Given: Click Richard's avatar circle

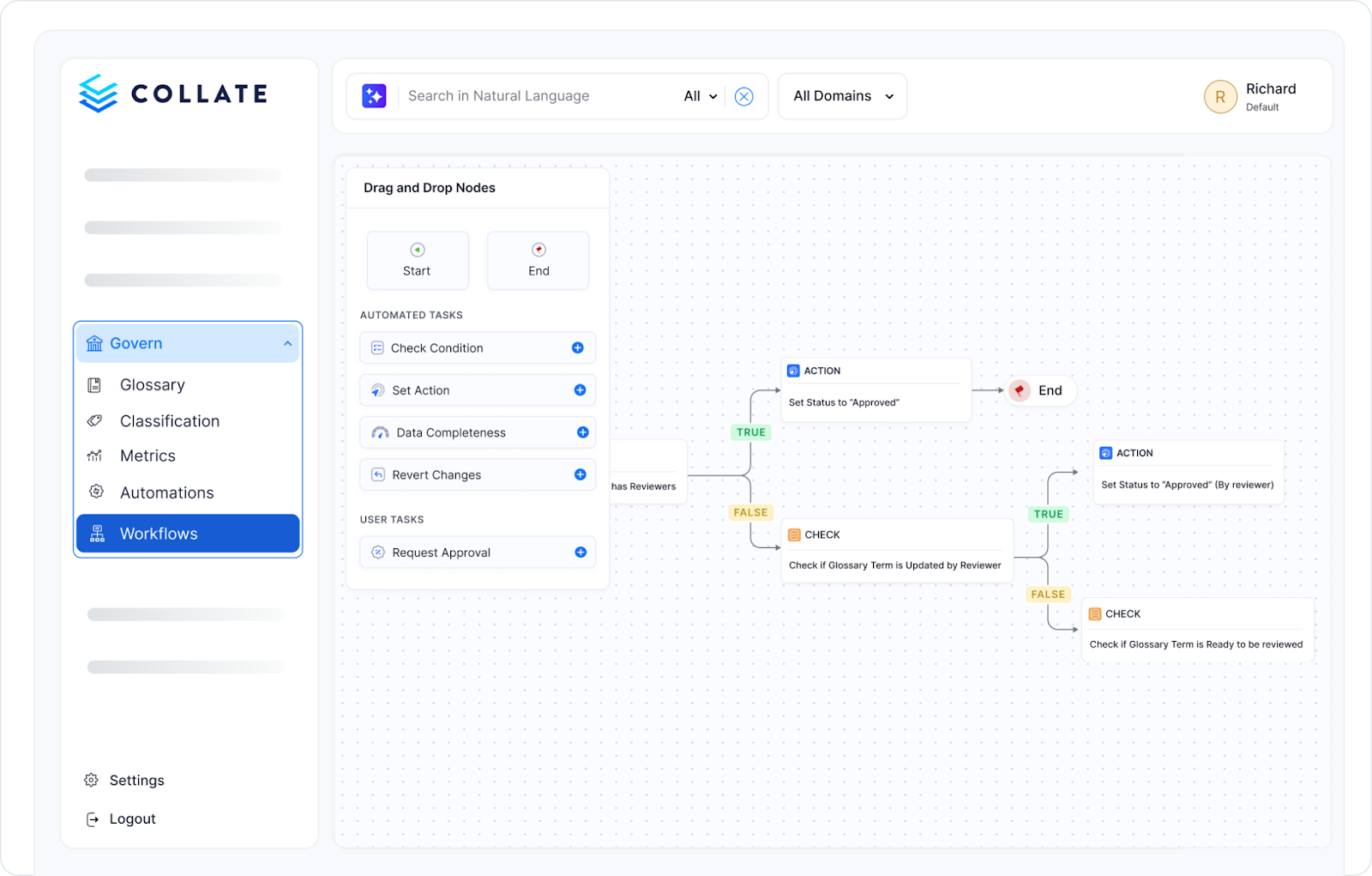Looking at the screenshot, I should [x=1220, y=97].
